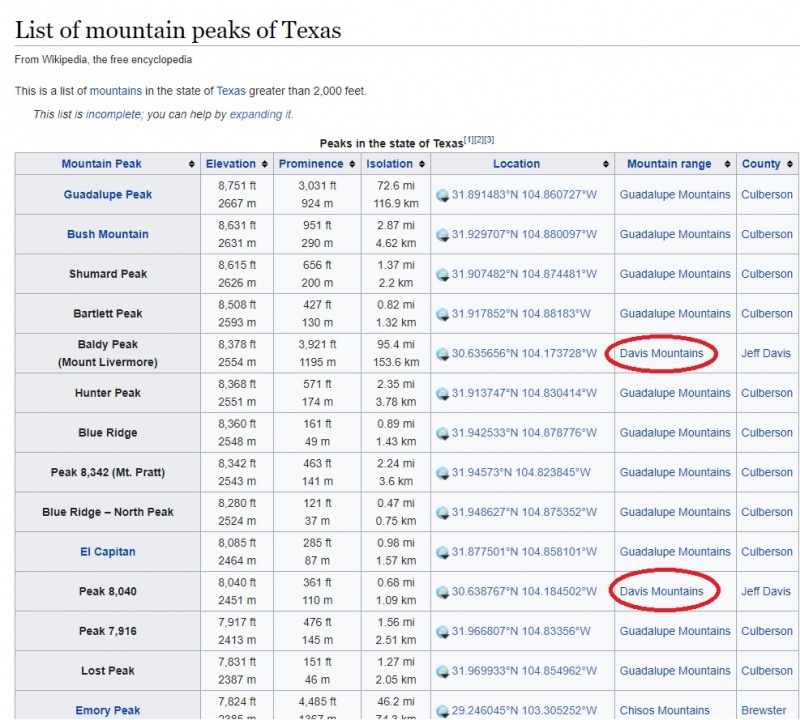Viewport: 800px width, 720px height.
Task: Click the globe icon in Hunter Peak row
Action: pyautogui.click(x=442, y=393)
